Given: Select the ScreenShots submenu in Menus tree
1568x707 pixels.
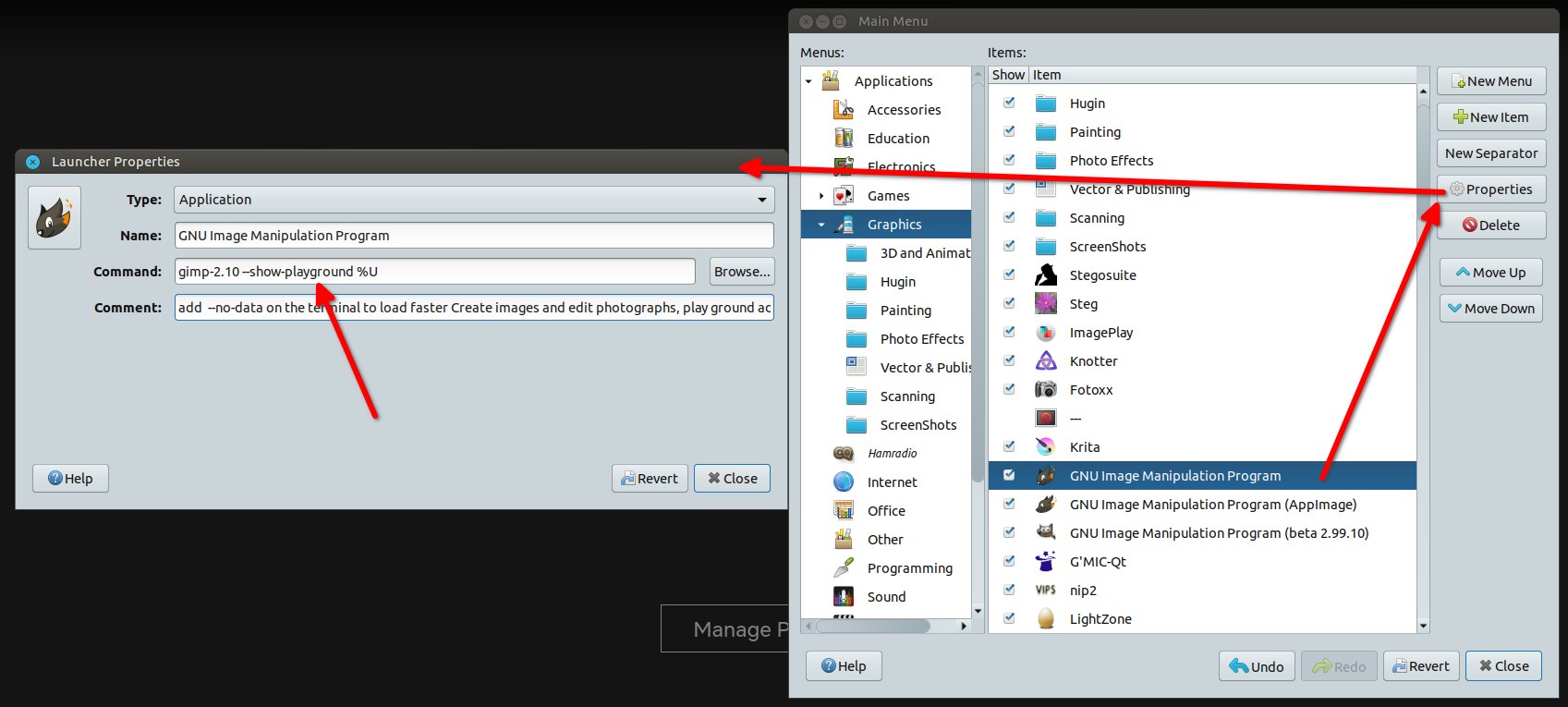Looking at the screenshot, I should click(x=918, y=425).
